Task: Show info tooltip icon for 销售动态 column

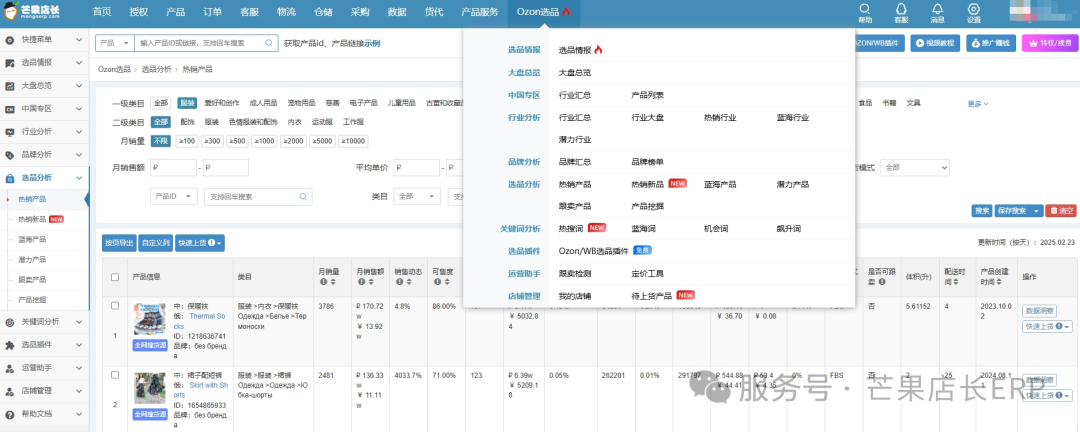Action: pos(398,282)
